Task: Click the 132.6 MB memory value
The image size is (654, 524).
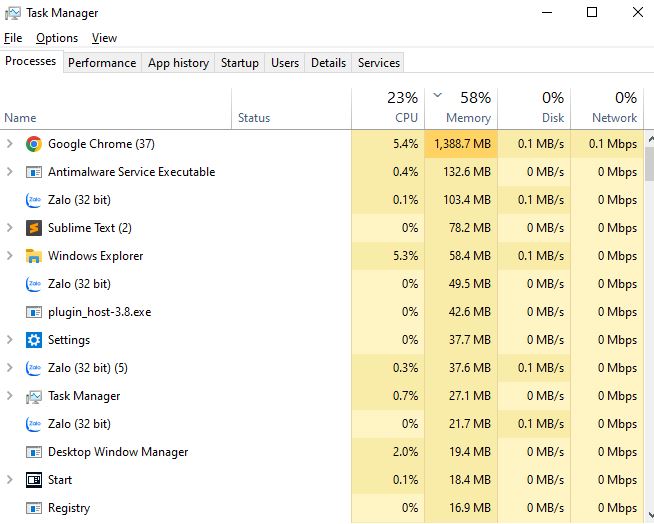Action: pyautogui.click(x=467, y=172)
